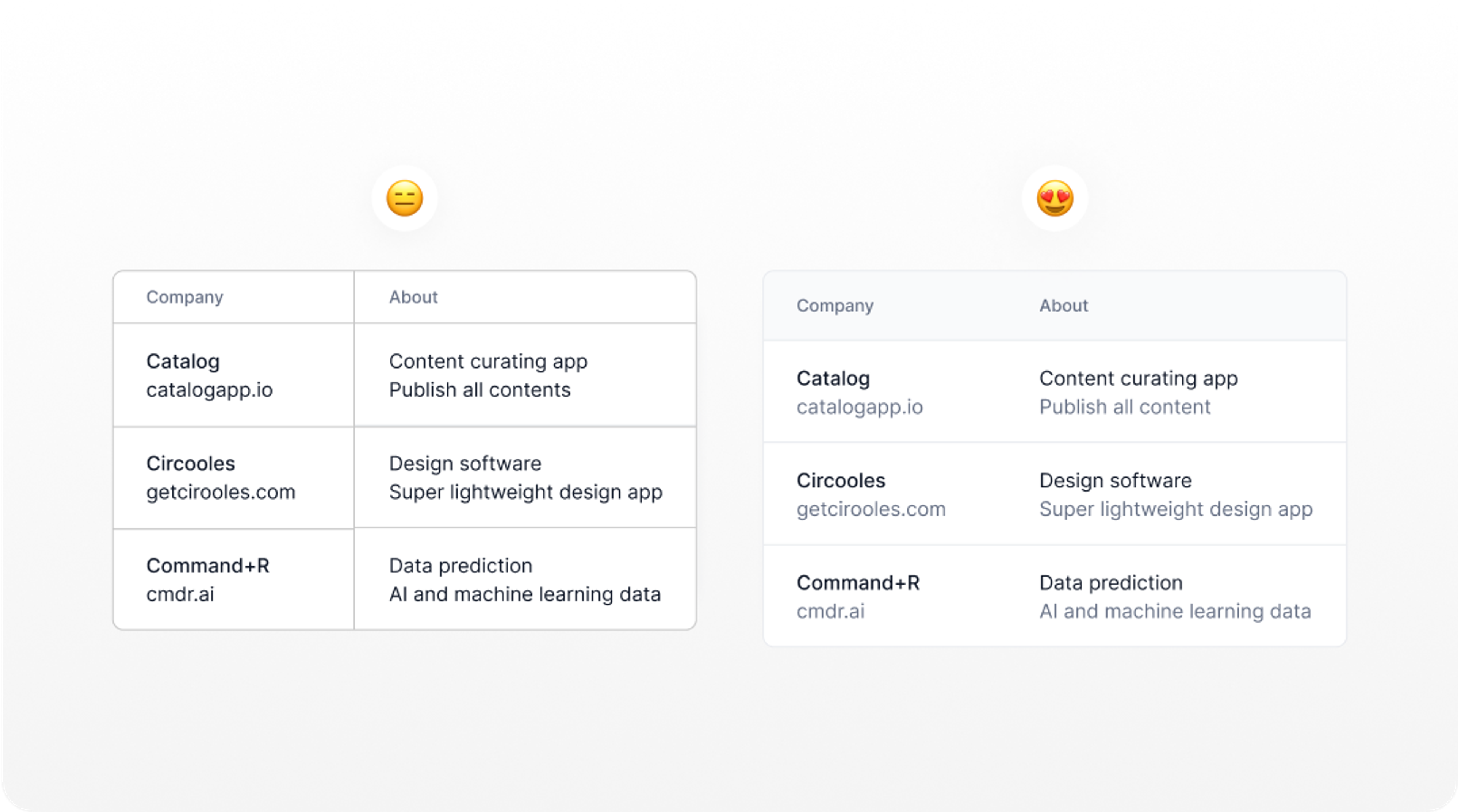The image size is (1458, 812).
Task: Click the neutral face emoji icon
Action: [405, 198]
